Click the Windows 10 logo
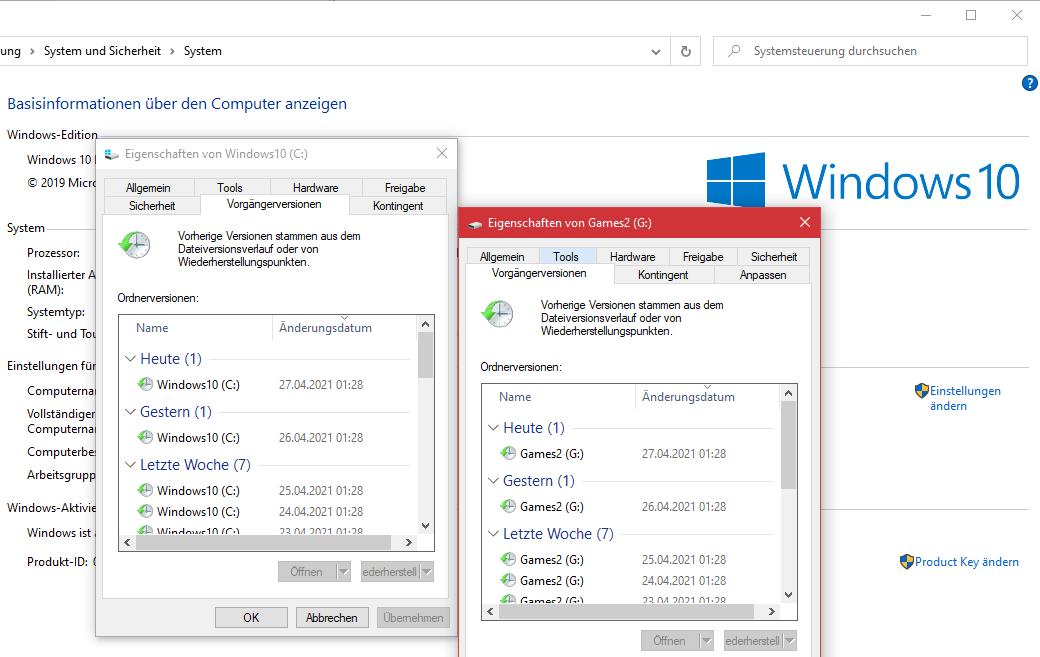The height and width of the screenshot is (657, 1040). (863, 180)
